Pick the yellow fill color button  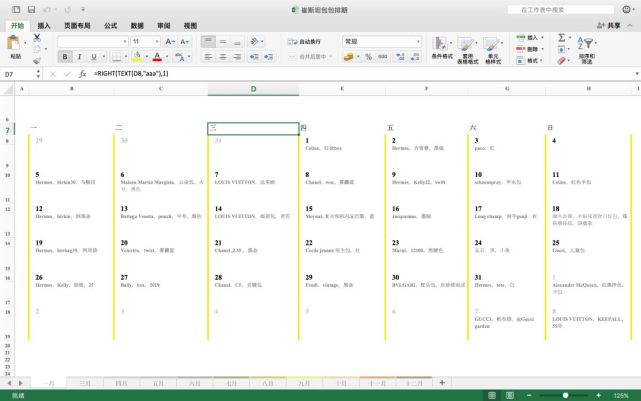coord(137,57)
